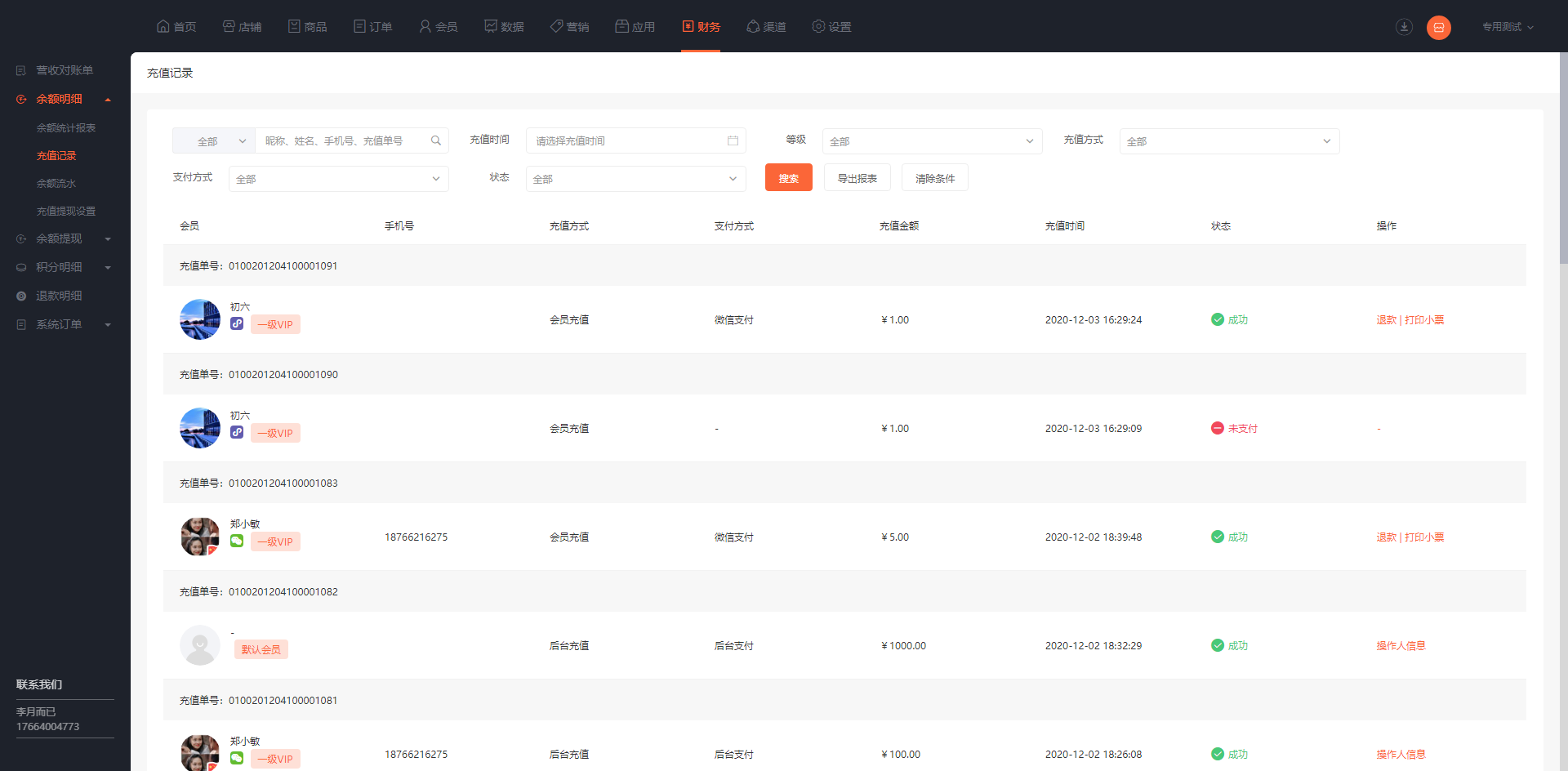Expand the 系统订单 sidebar section
Viewport: 1568px width, 771px height.
(65, 324)
